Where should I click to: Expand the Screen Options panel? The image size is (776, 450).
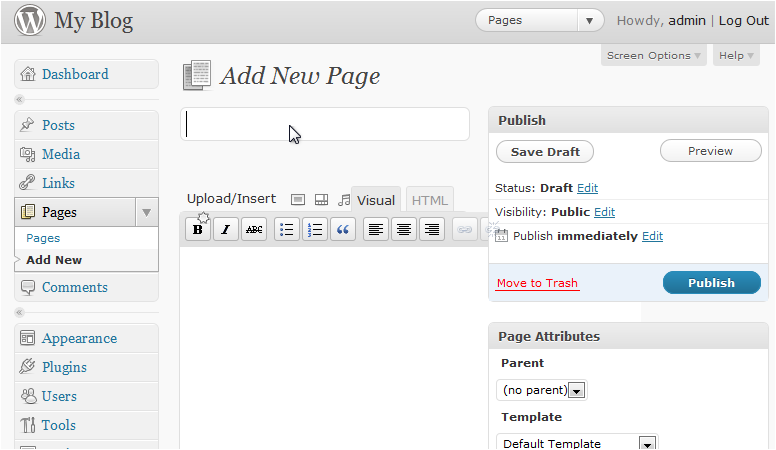point(653,55)
